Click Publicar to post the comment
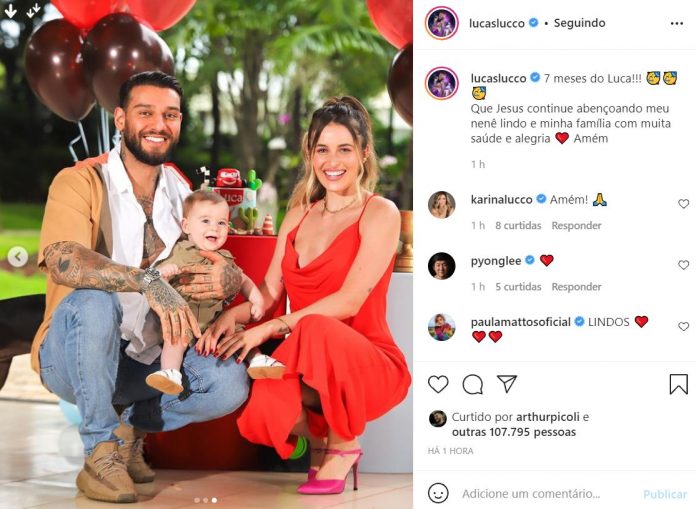696x509 pixels. [664, 494]
